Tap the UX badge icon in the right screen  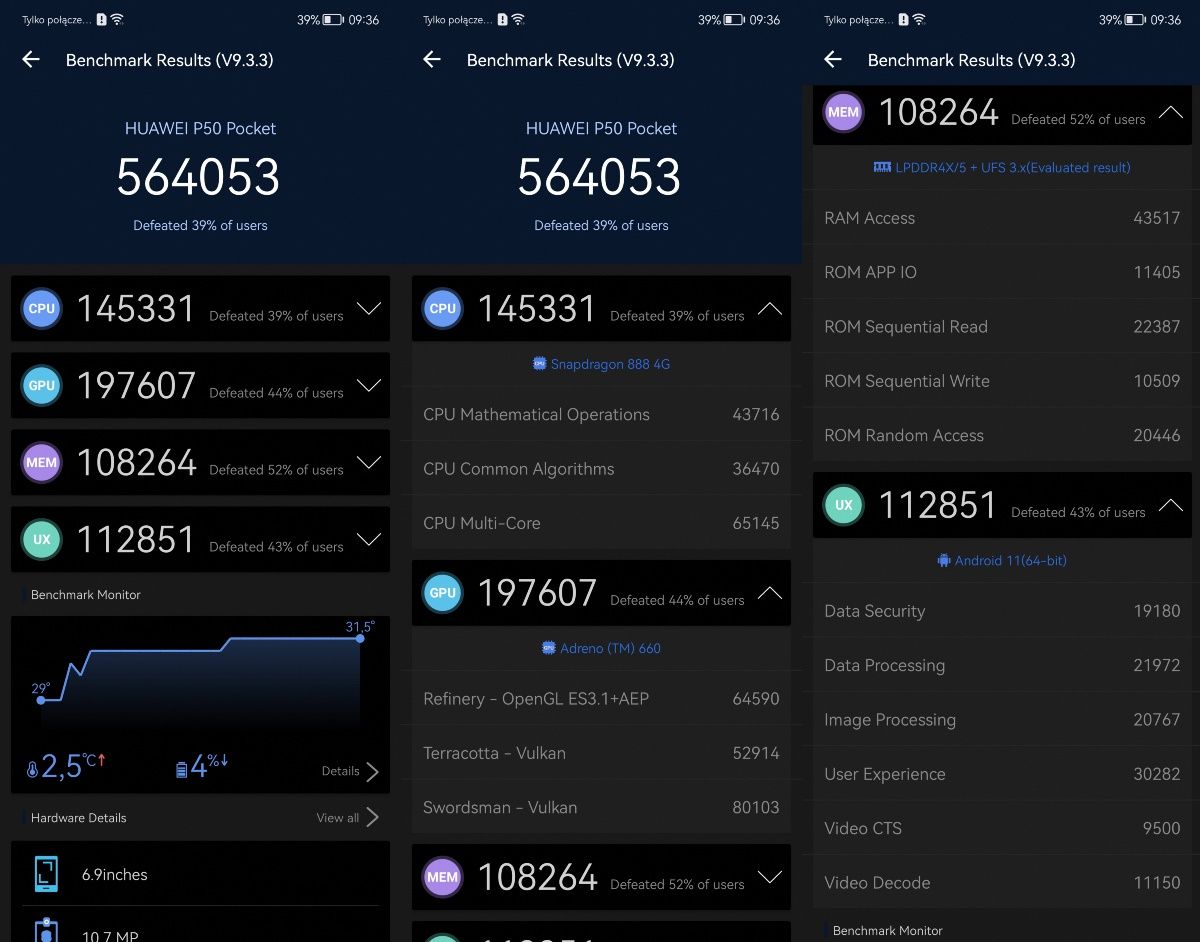click(x=844, y=505)
